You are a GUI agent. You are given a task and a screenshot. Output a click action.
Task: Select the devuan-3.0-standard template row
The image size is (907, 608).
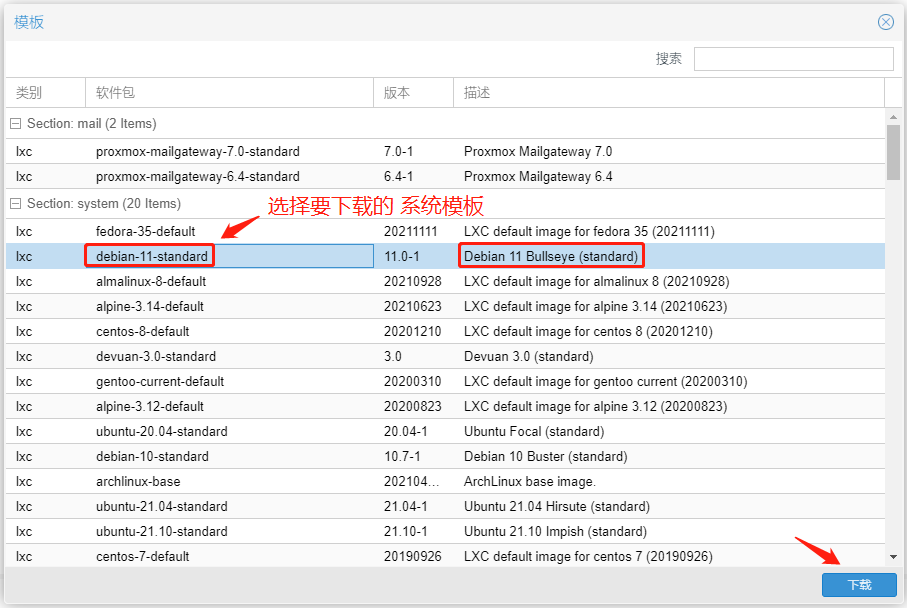(155, 357)
